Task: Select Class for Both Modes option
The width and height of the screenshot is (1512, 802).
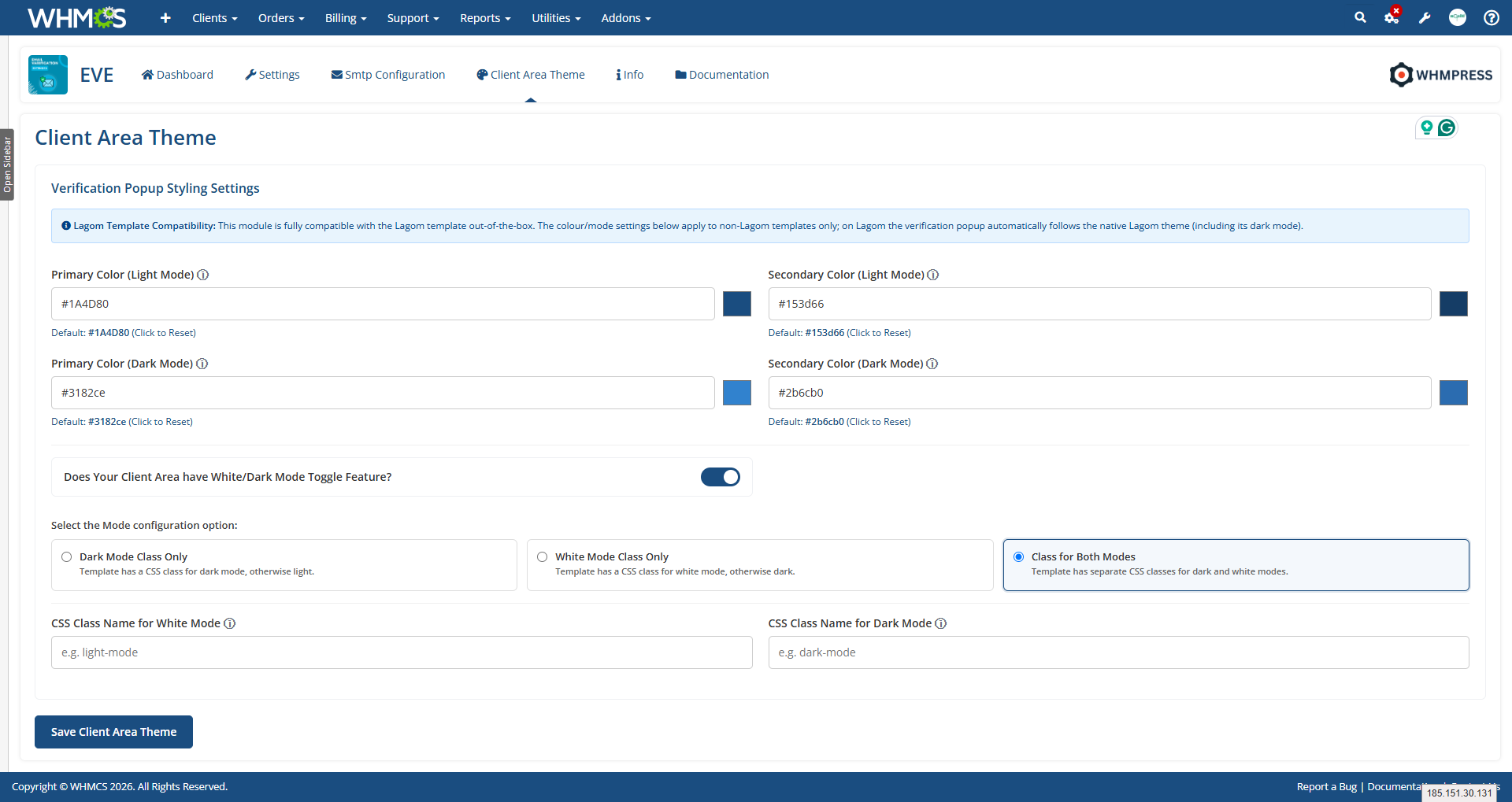Action: point(1236,565)
